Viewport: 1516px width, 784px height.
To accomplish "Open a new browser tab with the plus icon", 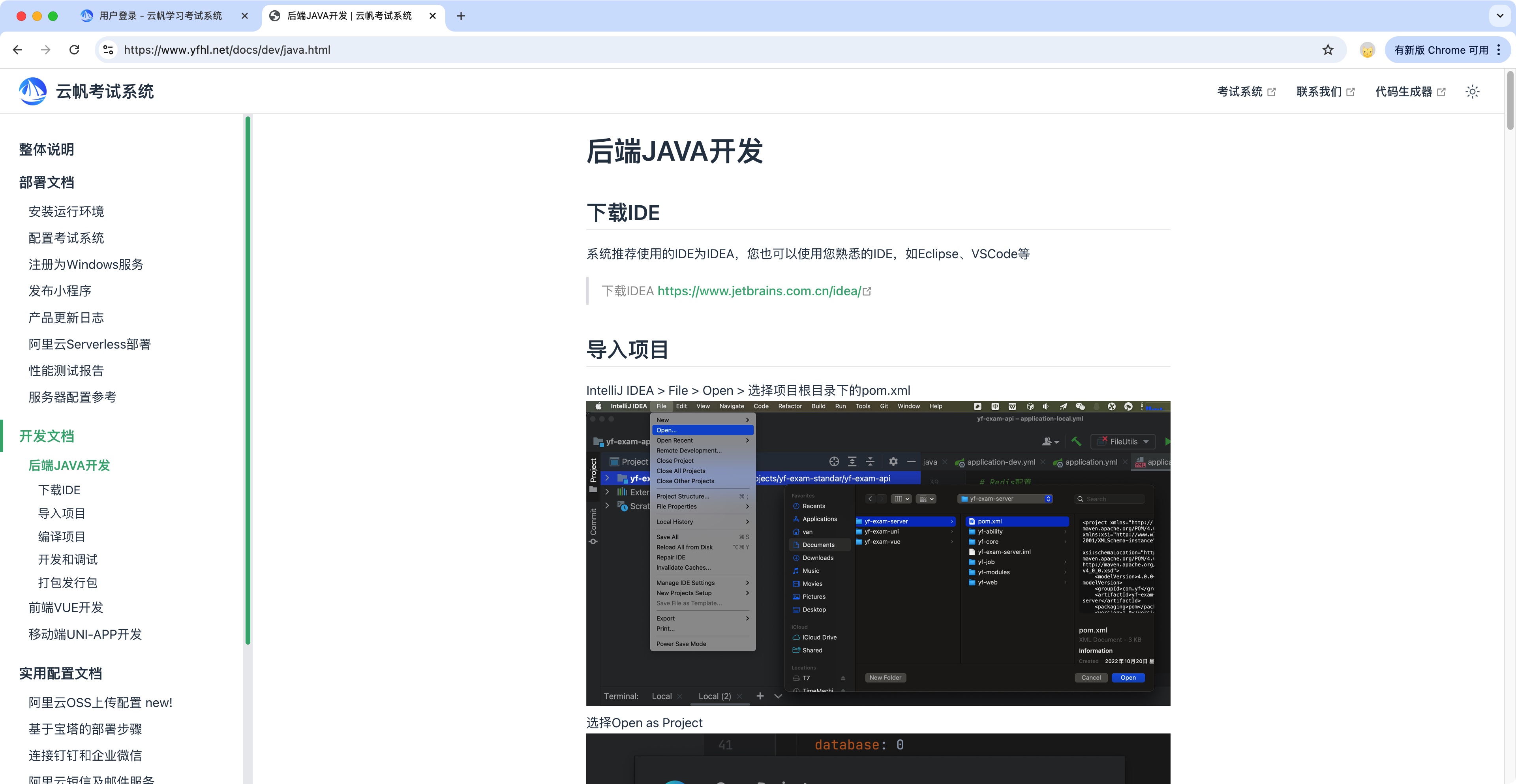I will click(x=461, y=16).
